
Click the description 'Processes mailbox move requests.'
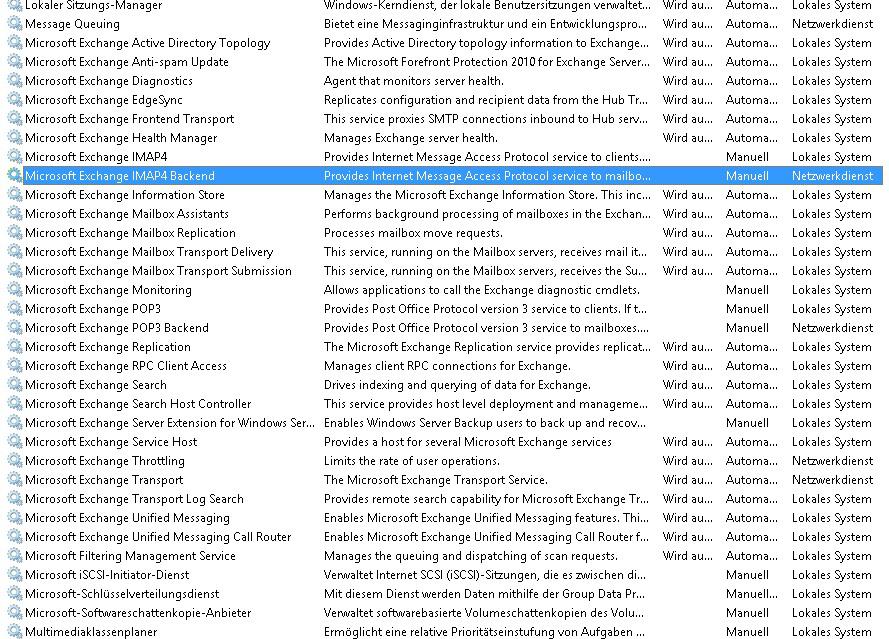tap(413, 233)
